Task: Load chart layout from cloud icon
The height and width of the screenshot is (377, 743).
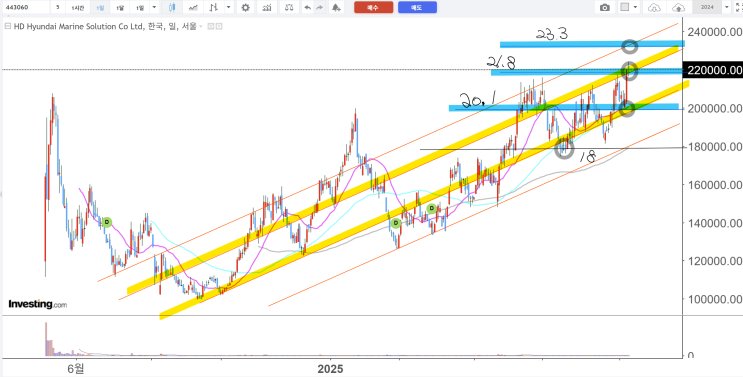Action: 654,7
